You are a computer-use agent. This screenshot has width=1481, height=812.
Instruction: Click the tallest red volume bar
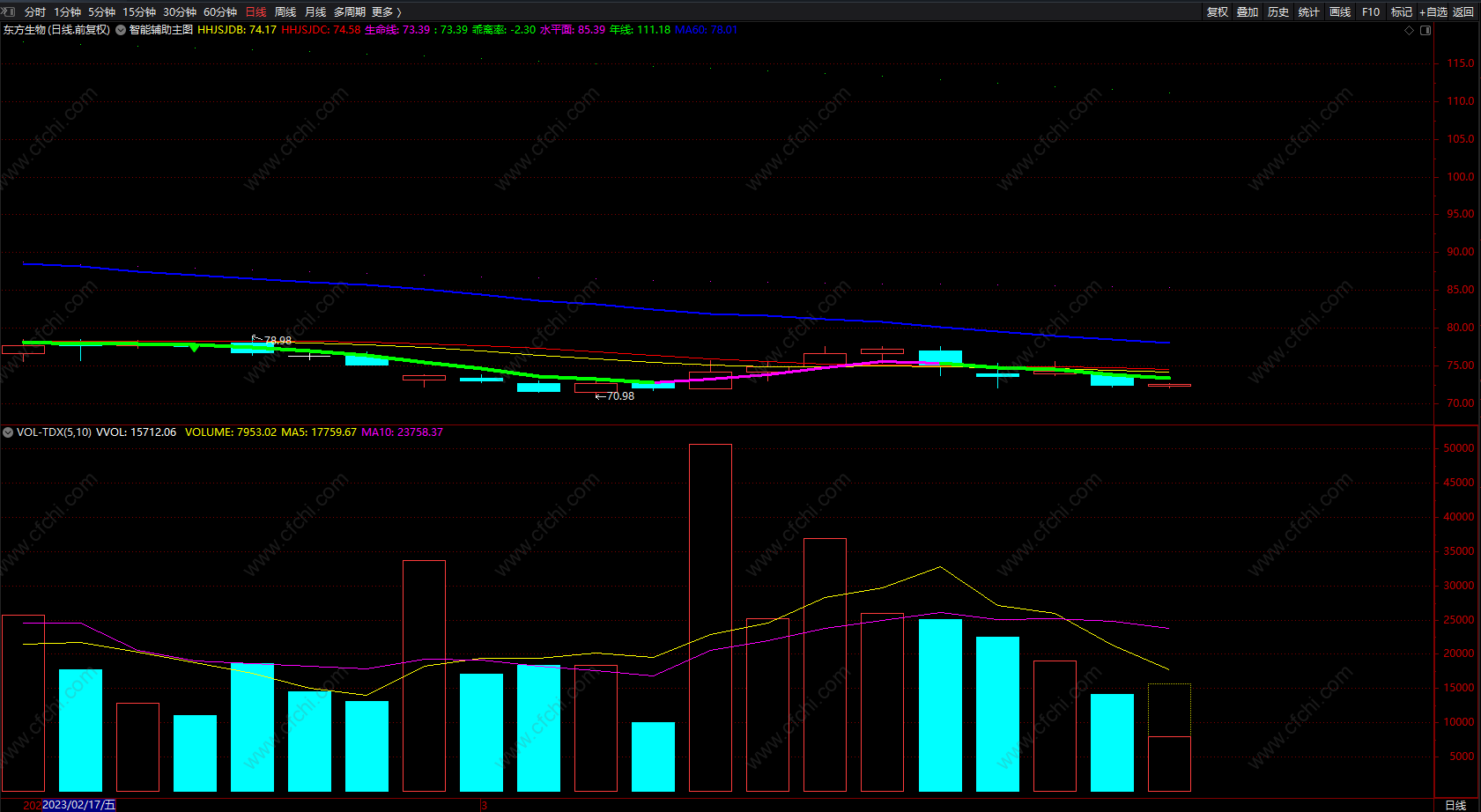(x=710, y=617)
